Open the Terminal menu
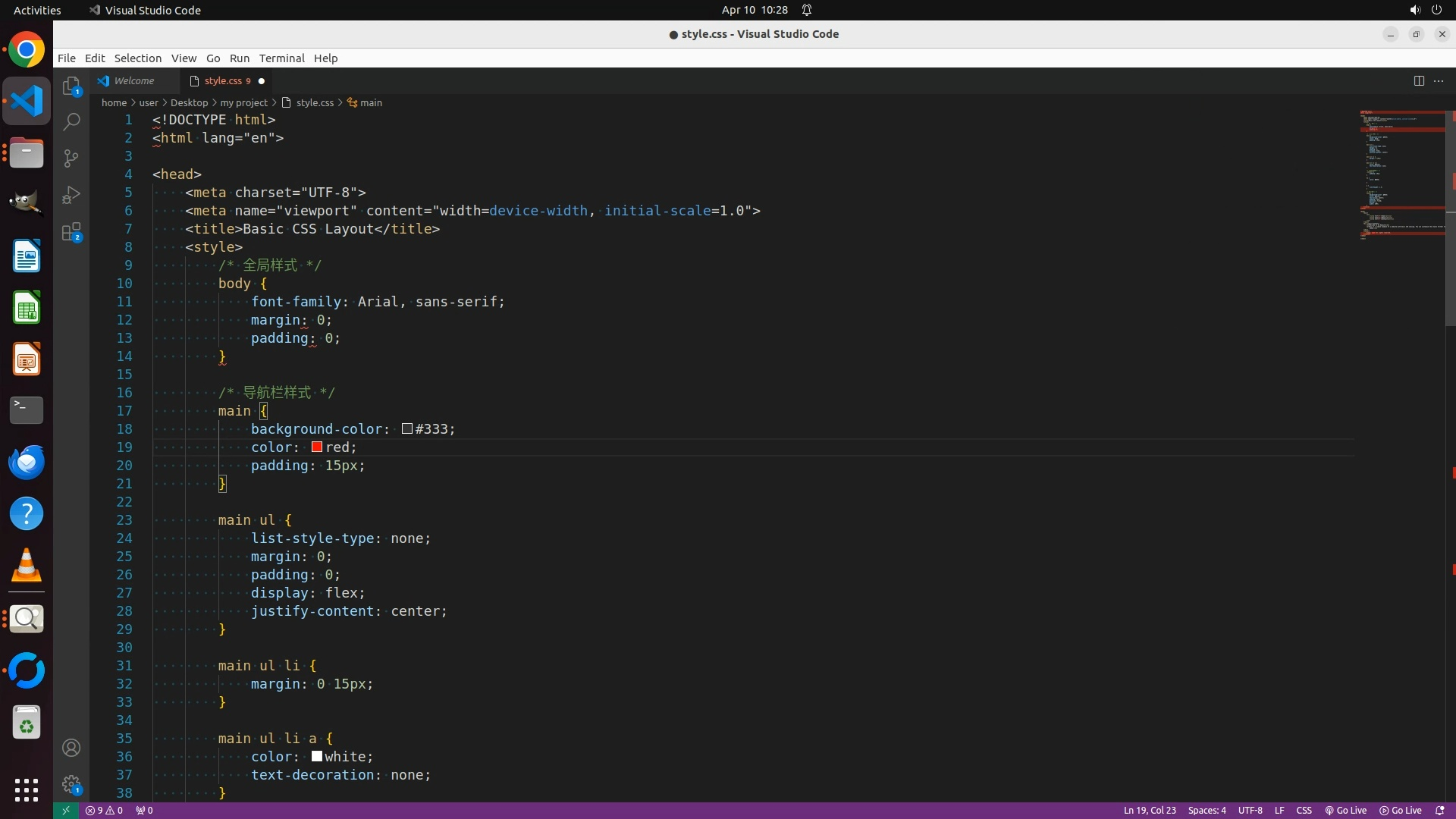The image size is (1456, 819). click(x=281, y=58)
